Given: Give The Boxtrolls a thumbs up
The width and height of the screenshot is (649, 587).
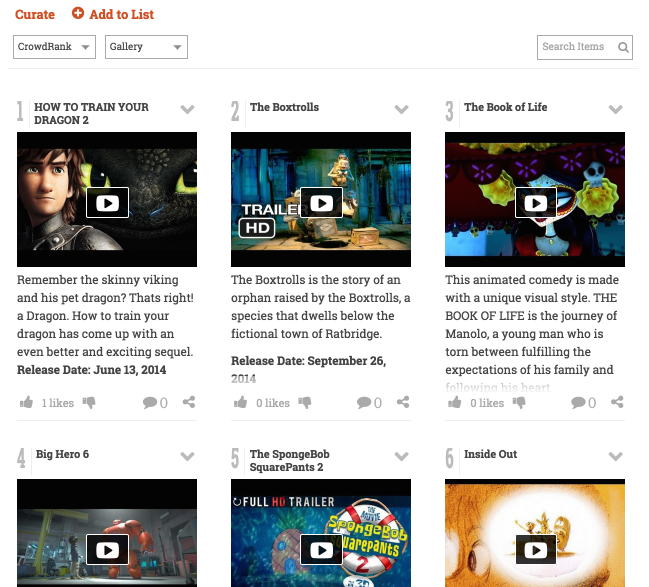Looking at the screenshot, I should click(x=240, y=402).
